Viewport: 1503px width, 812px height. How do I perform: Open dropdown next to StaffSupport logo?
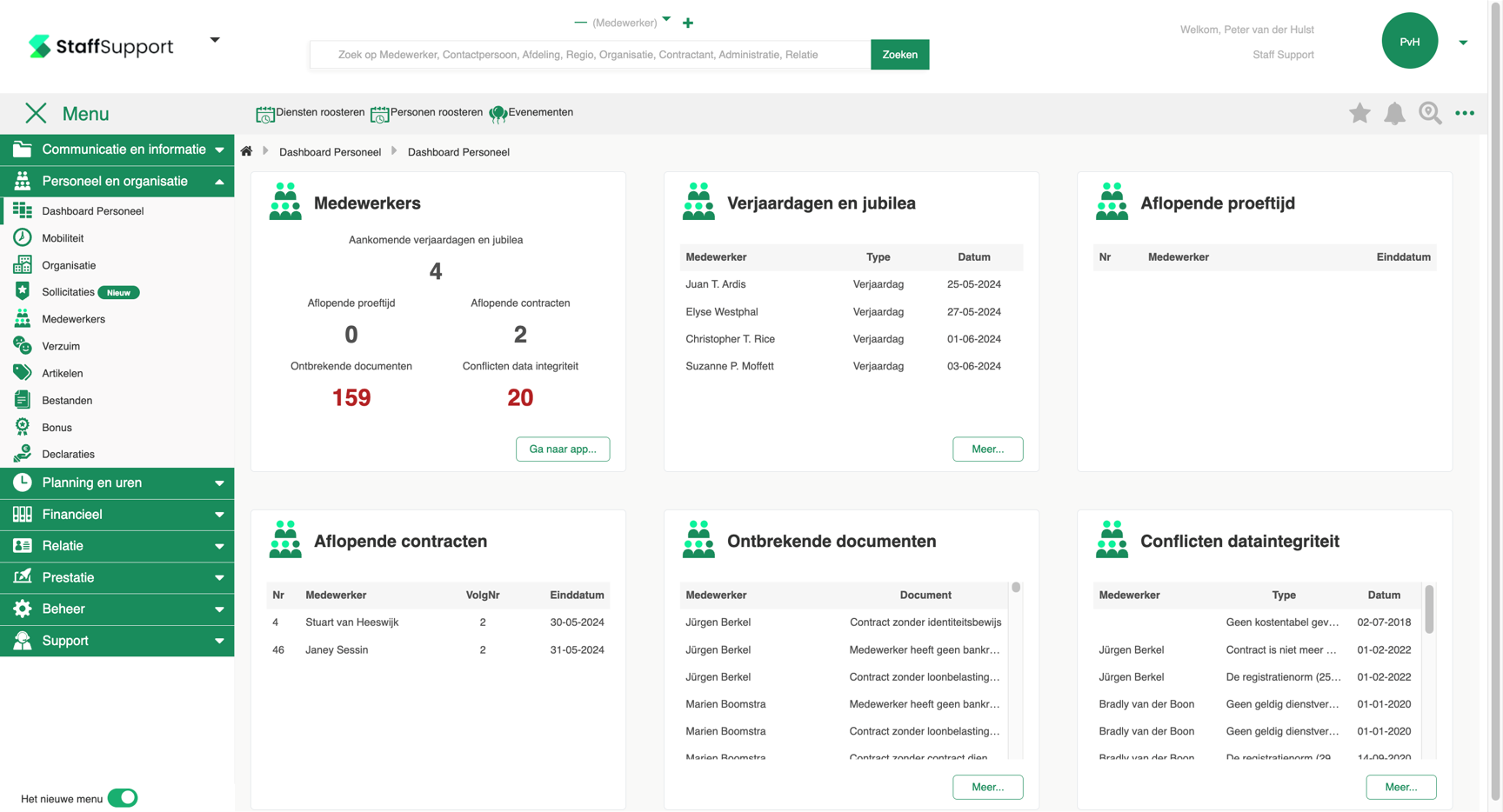(215, 40)
